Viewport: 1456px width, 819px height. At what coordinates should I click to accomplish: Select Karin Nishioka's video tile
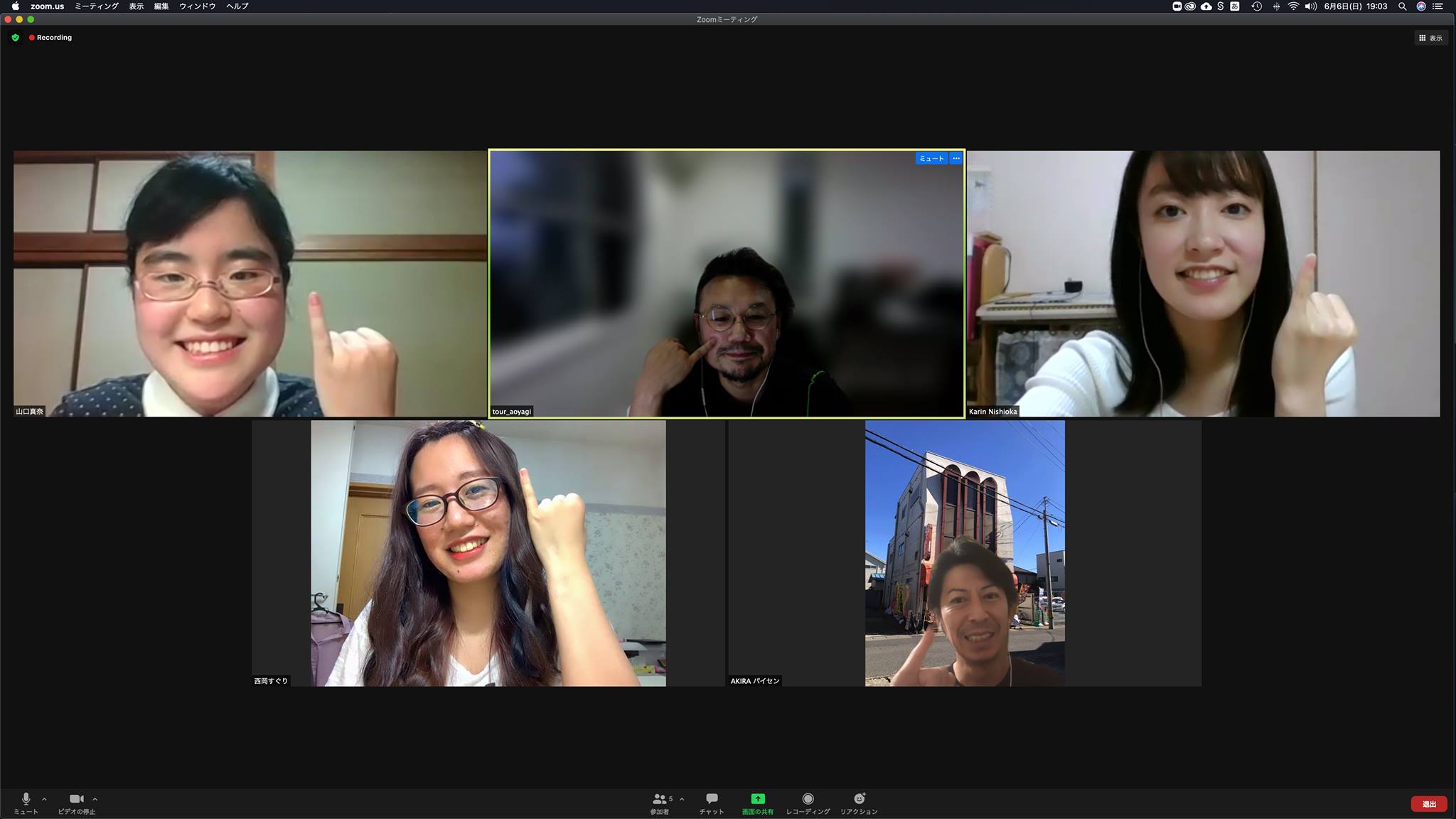pyautogui.click(x=1203, y=283)
